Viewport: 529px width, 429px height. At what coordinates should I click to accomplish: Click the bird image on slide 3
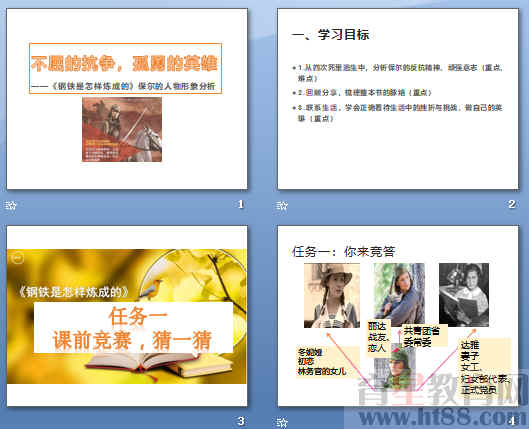pos(151,289)
